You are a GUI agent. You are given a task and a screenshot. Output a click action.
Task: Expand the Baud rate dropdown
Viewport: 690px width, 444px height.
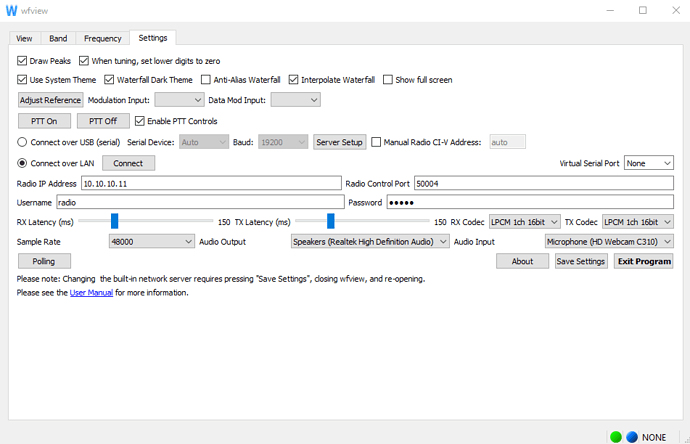point(283,142)
